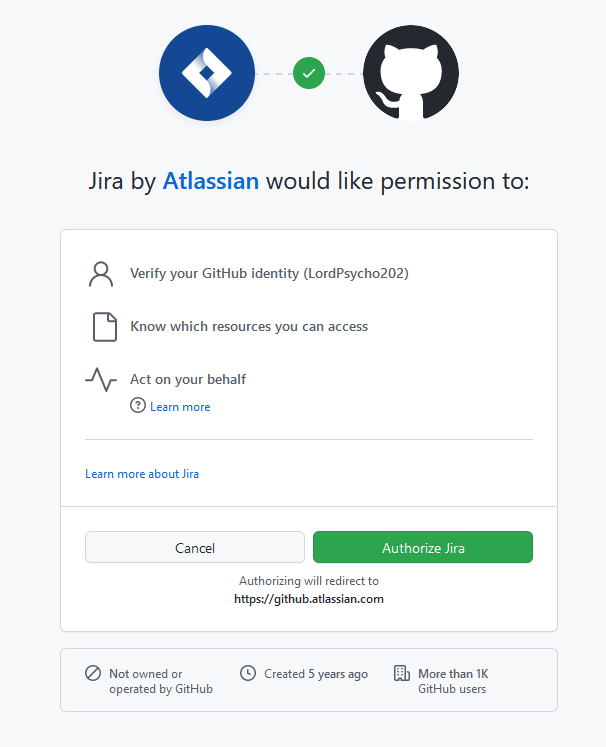Click the clock created-date icon
Image resolution: width=606 pixels, height=747 pixels.
(248, 674)
